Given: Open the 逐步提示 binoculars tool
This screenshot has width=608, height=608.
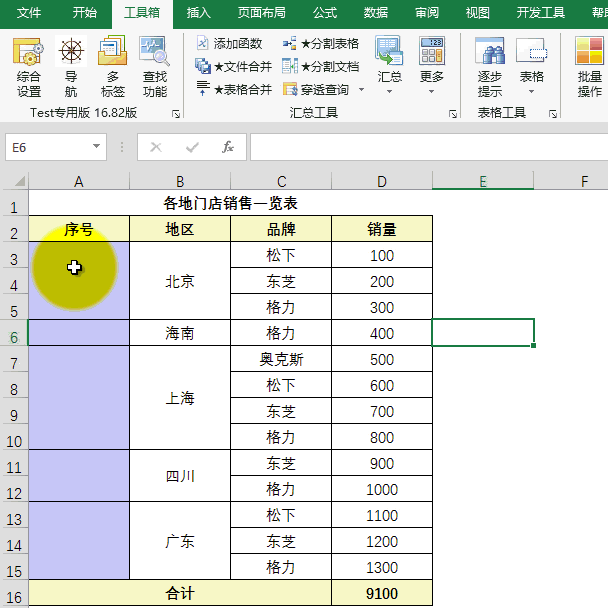Looking at the screenshot, I should coord(489,67).
